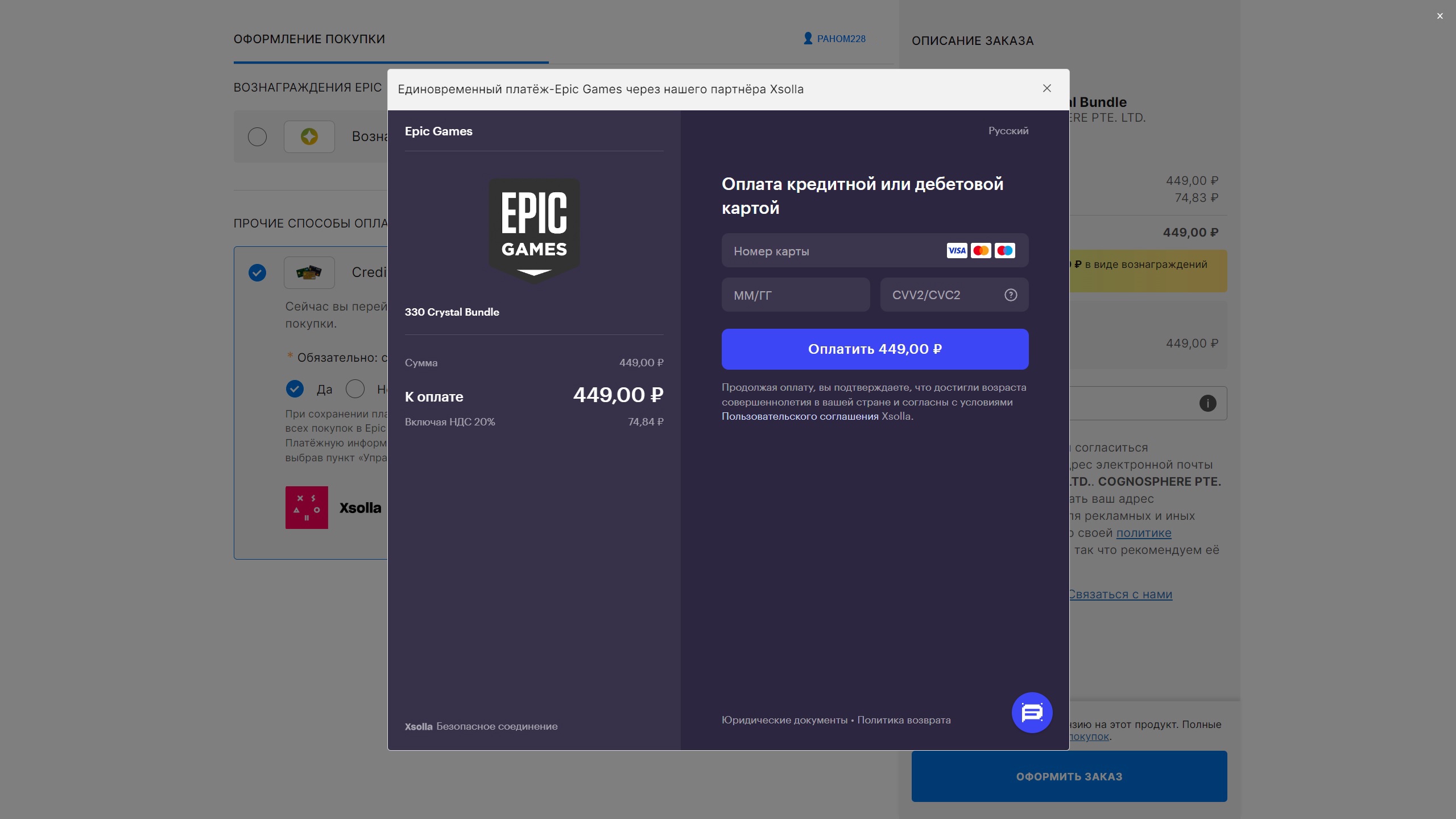Click the Xsolla logo icon
This screenshot has height=819, width=1456.
pyautogui.click(x=307, y=507)
